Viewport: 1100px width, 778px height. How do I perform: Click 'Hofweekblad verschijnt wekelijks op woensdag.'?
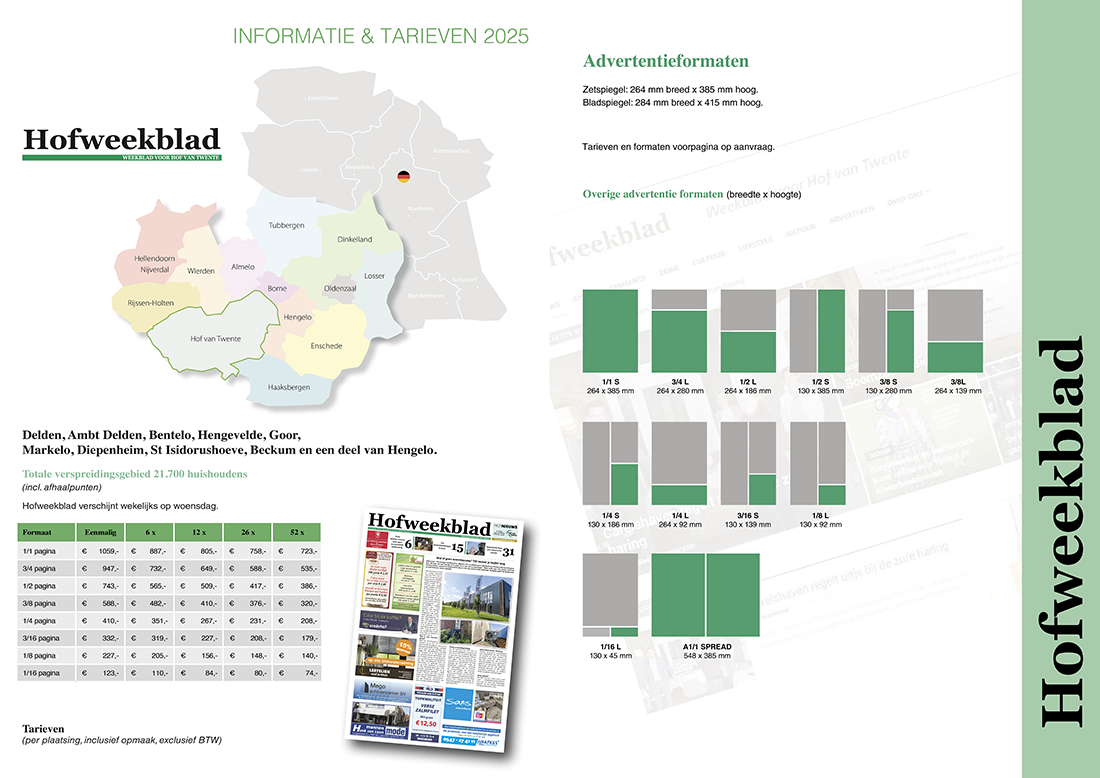[121, 506]
